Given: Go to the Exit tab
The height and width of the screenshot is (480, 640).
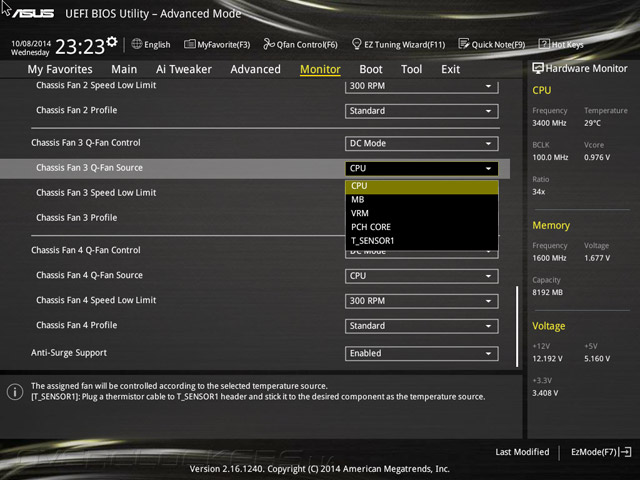Looking at the screenshot, I should click(x=450, y=69).
